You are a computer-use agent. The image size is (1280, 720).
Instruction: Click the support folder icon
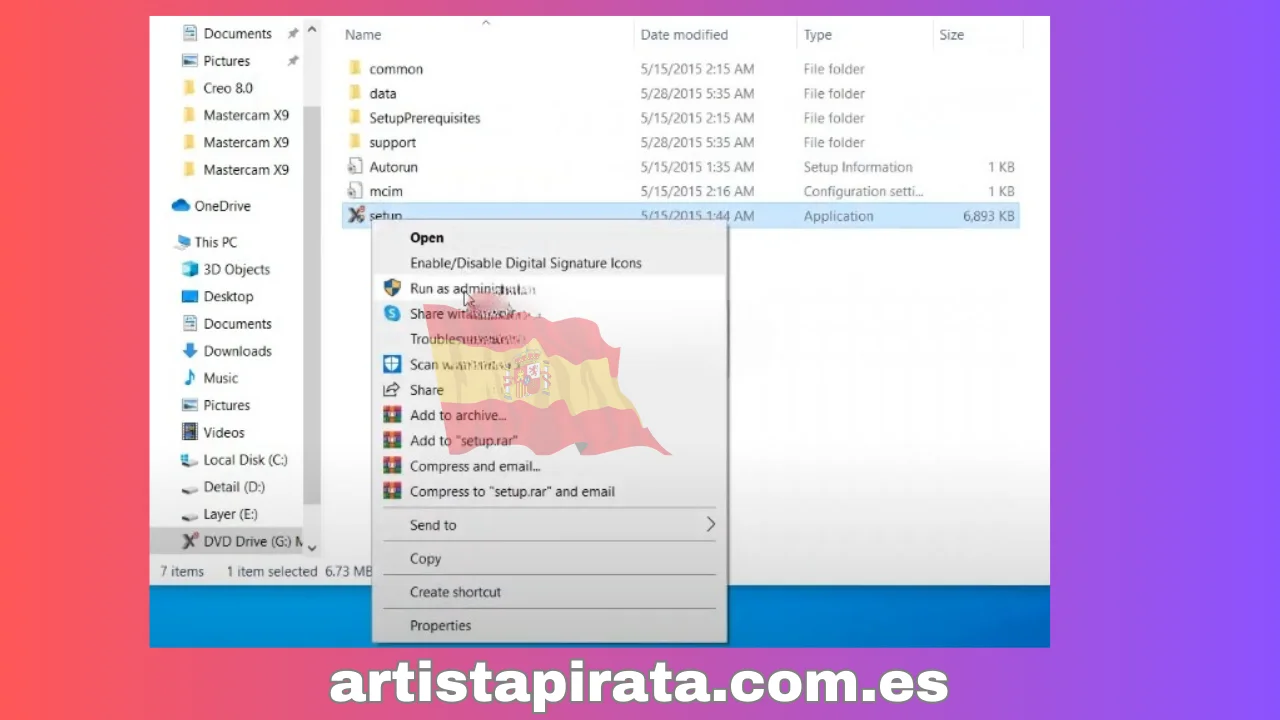(x=355, y=142)
